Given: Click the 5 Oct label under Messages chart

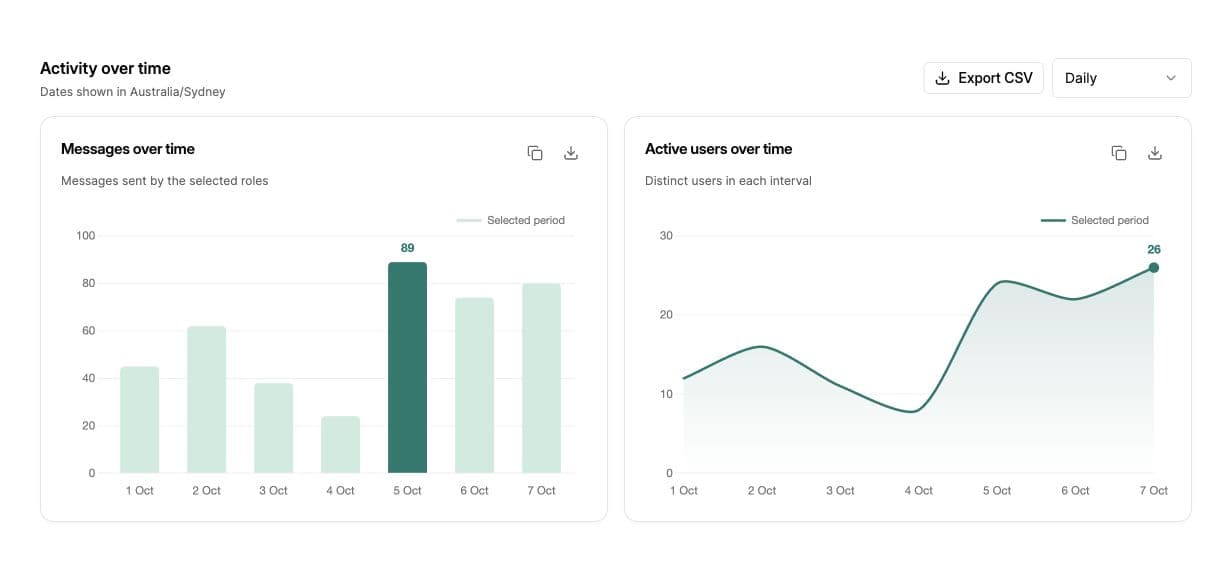Looking at the screenshot, I should pos(407,490).
